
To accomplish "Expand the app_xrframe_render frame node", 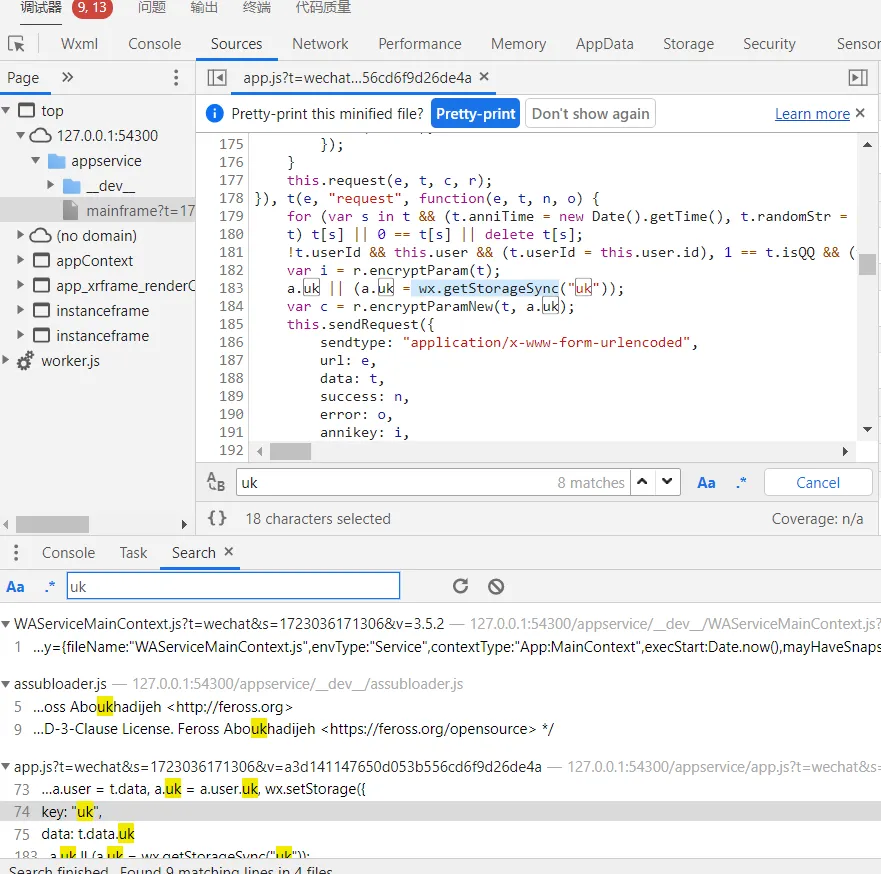I will [x=21, y=285].
